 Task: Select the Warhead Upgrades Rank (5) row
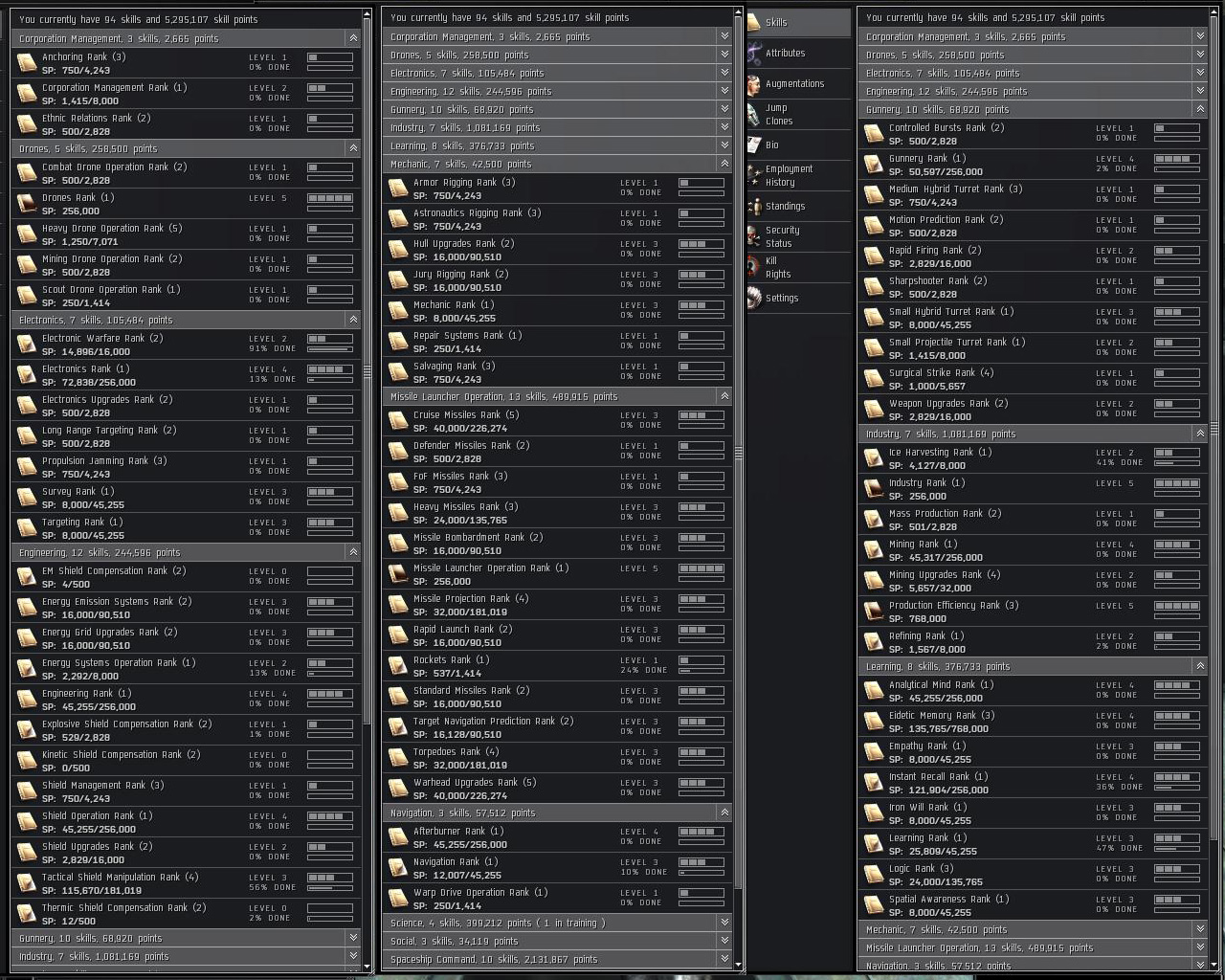coord(558,789)
